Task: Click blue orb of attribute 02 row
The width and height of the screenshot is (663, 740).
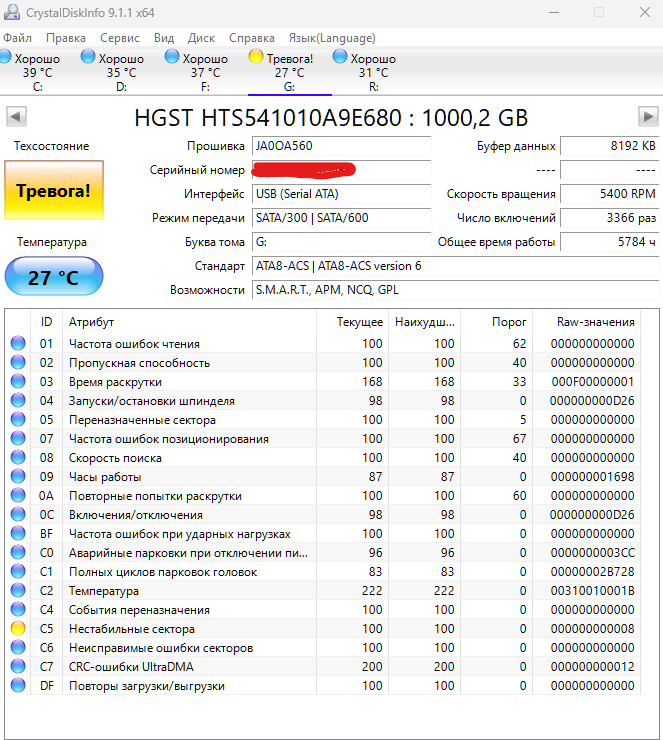Action: [18, 362]
